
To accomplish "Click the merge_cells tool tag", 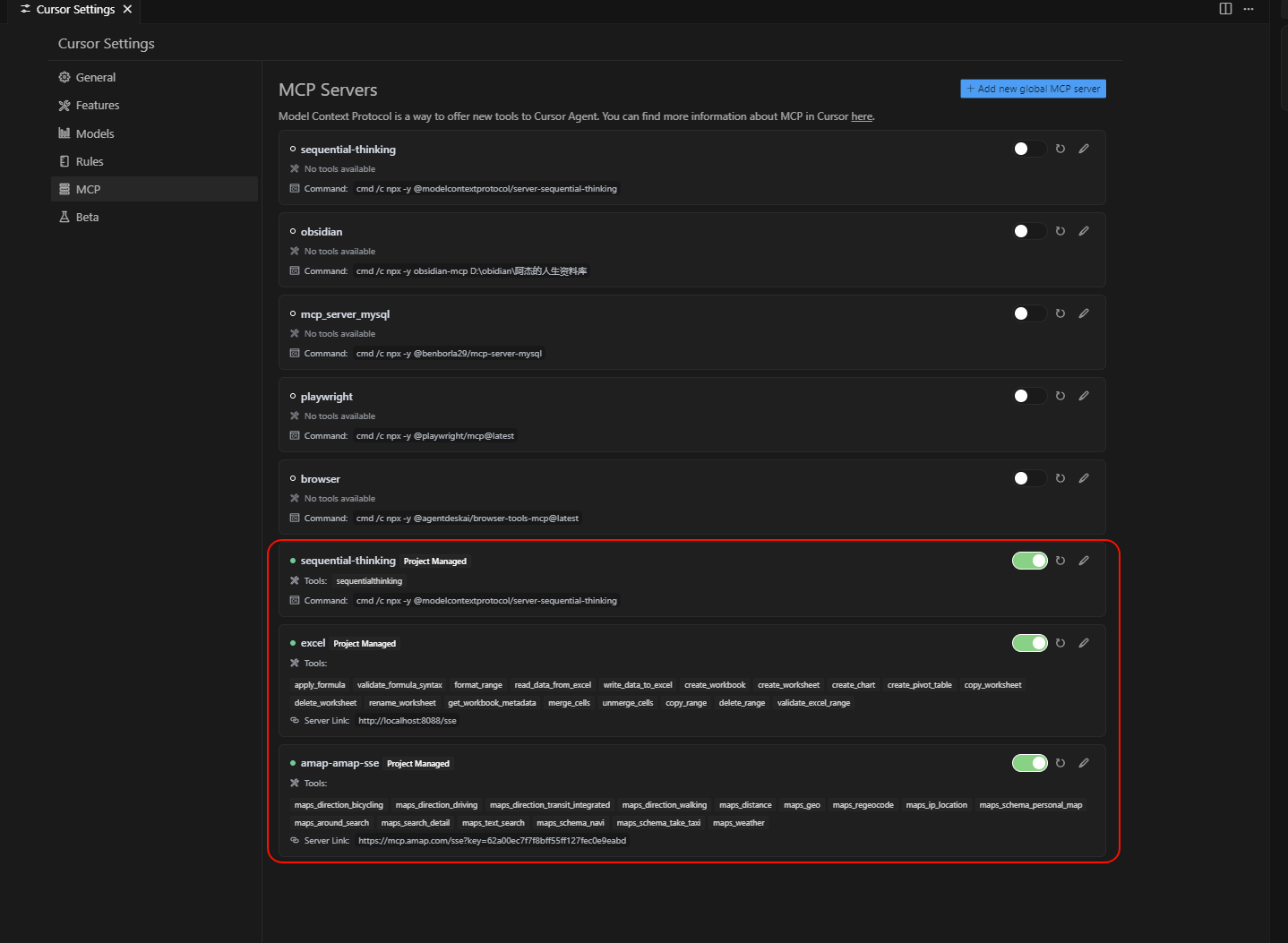I will click(569, 703).
